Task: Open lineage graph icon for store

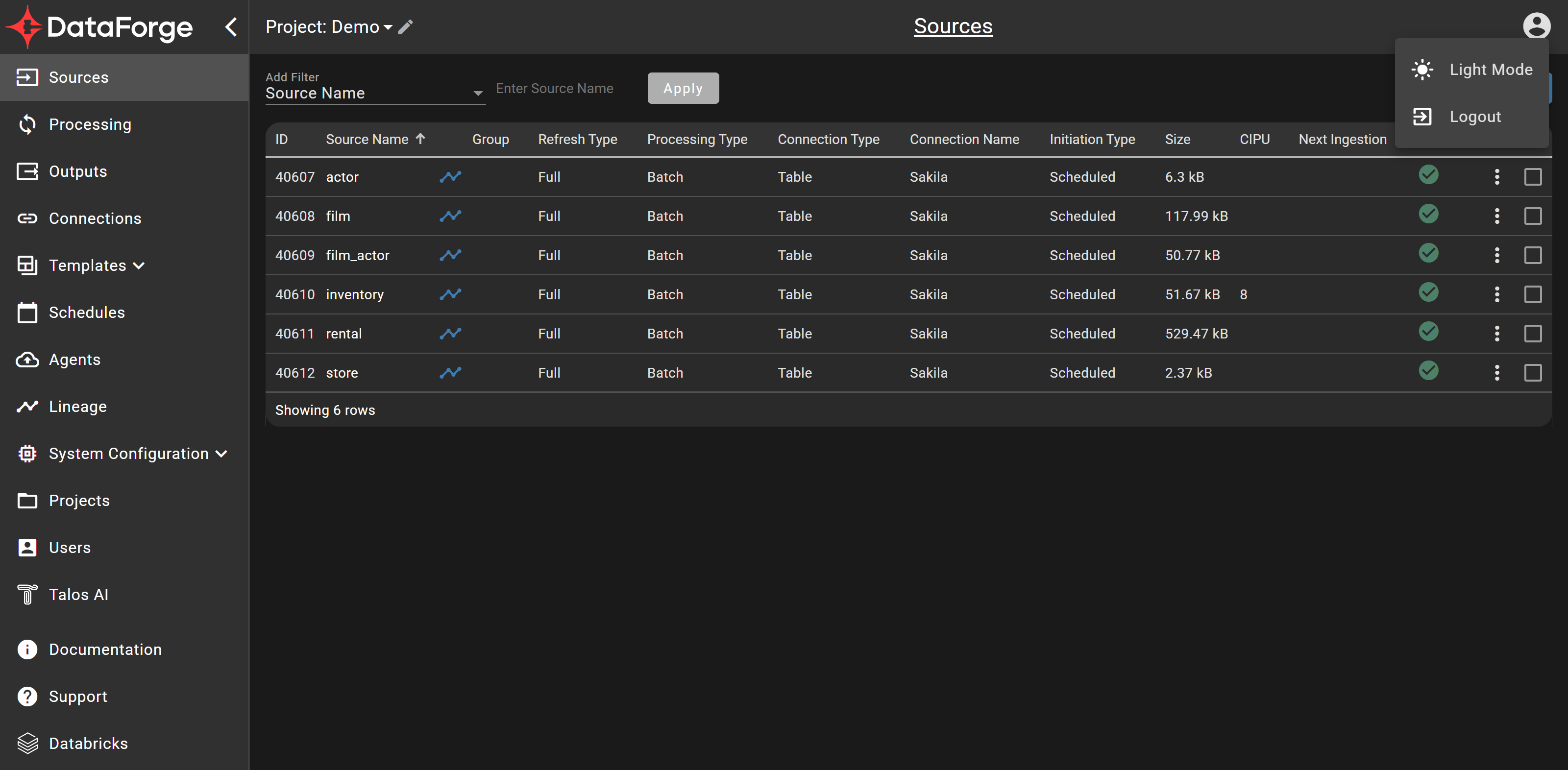Action: [x=450, y=373]
